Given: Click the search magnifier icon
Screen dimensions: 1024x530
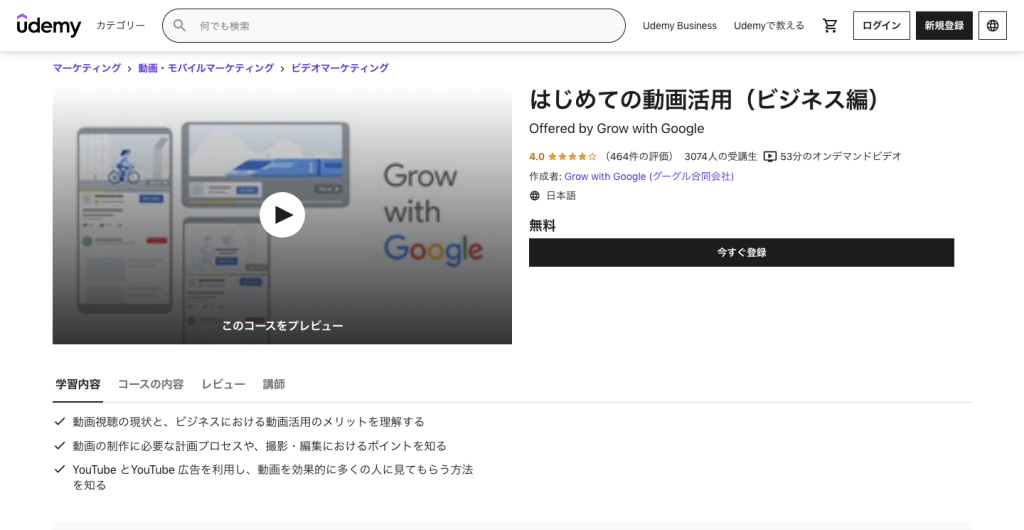Looking at the screenshot, I should tap(180, 25).
